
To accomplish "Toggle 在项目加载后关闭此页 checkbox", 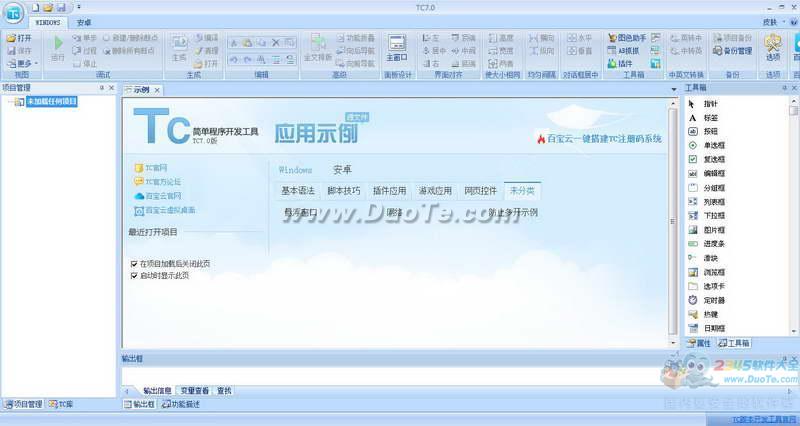I will click(x=135, y=264).
